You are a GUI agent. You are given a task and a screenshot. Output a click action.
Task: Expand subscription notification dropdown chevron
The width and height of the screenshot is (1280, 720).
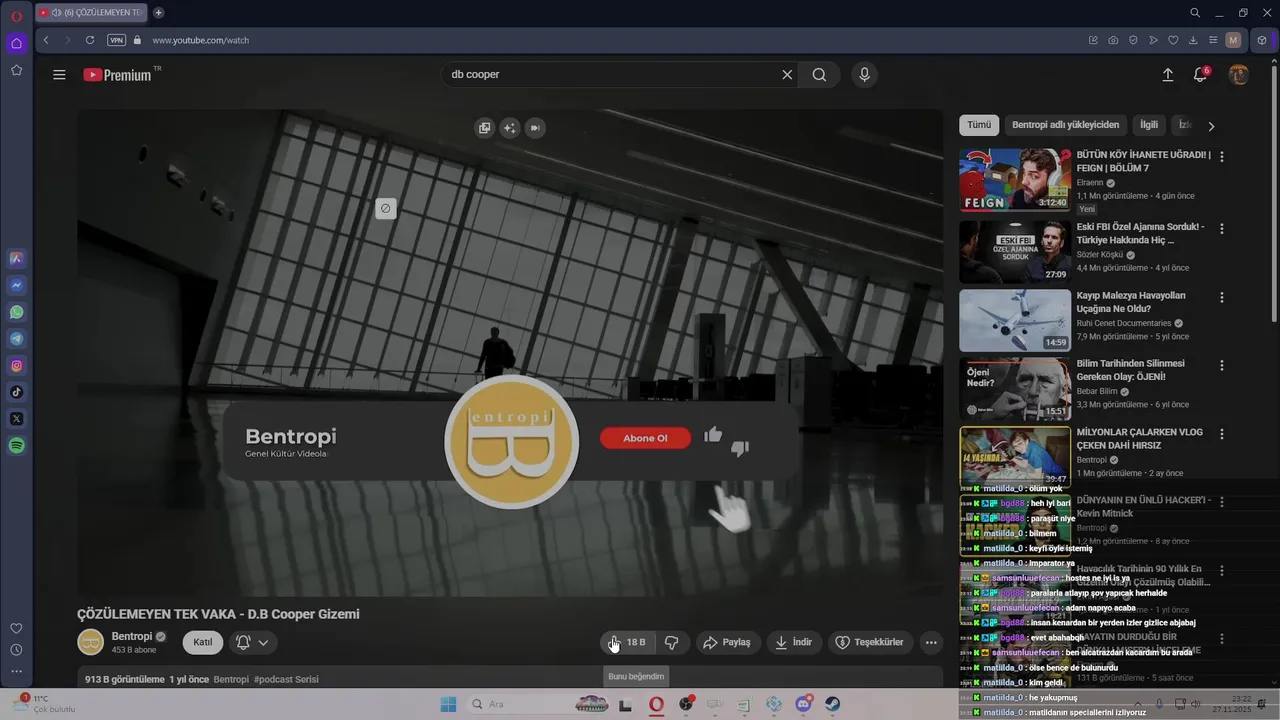(264, 642)
